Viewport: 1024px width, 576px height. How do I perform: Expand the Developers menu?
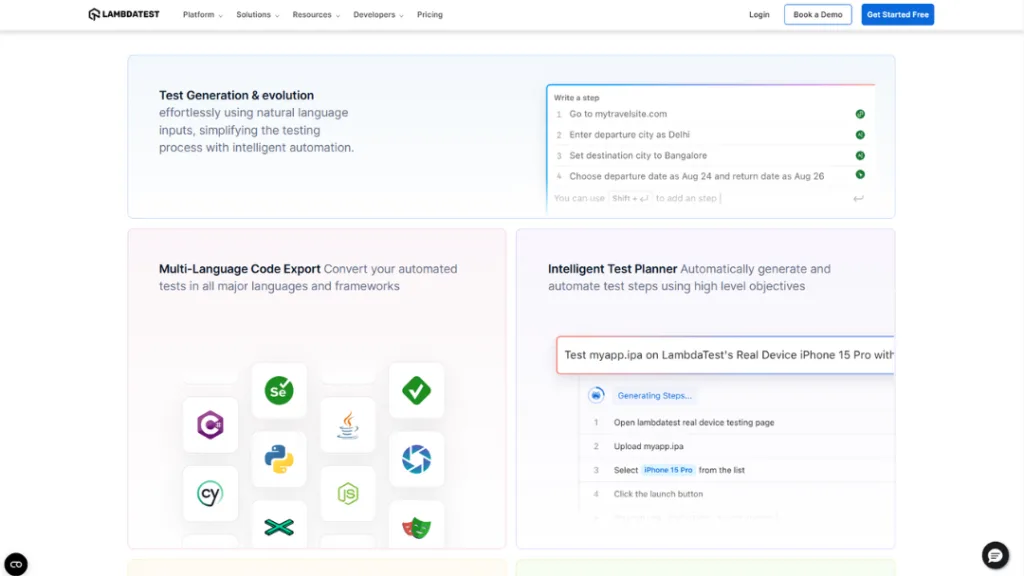click(x=378, y=14)
